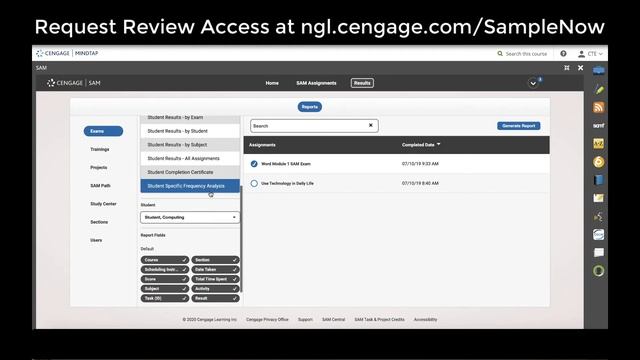The height and width of the screenshot is (360, 640).
Task: Select Projects in left navigation
Action: point(99,167)
